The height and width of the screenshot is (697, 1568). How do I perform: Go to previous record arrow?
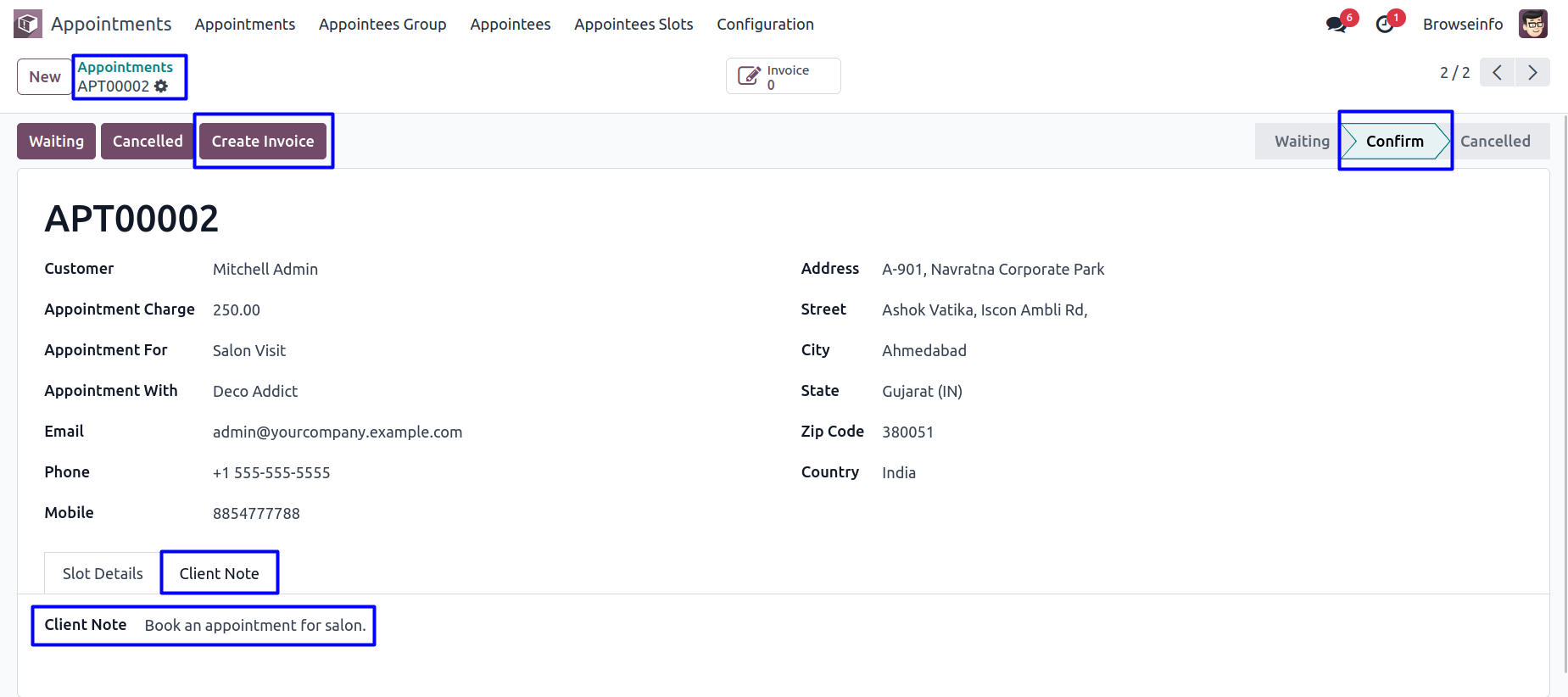(x=1498, y=73)
